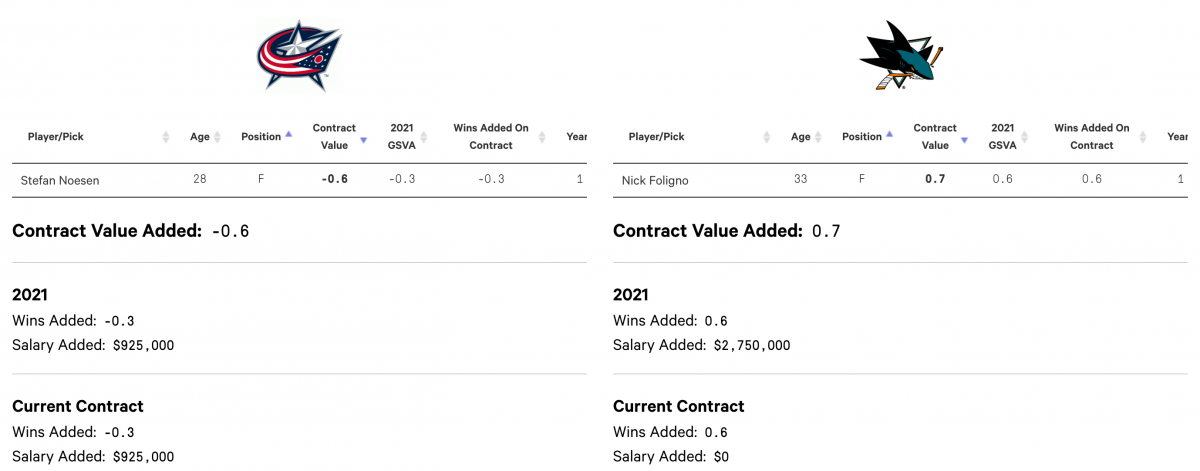
Task: Sort right table by Age arrows
Action: [x=818, y=137]
